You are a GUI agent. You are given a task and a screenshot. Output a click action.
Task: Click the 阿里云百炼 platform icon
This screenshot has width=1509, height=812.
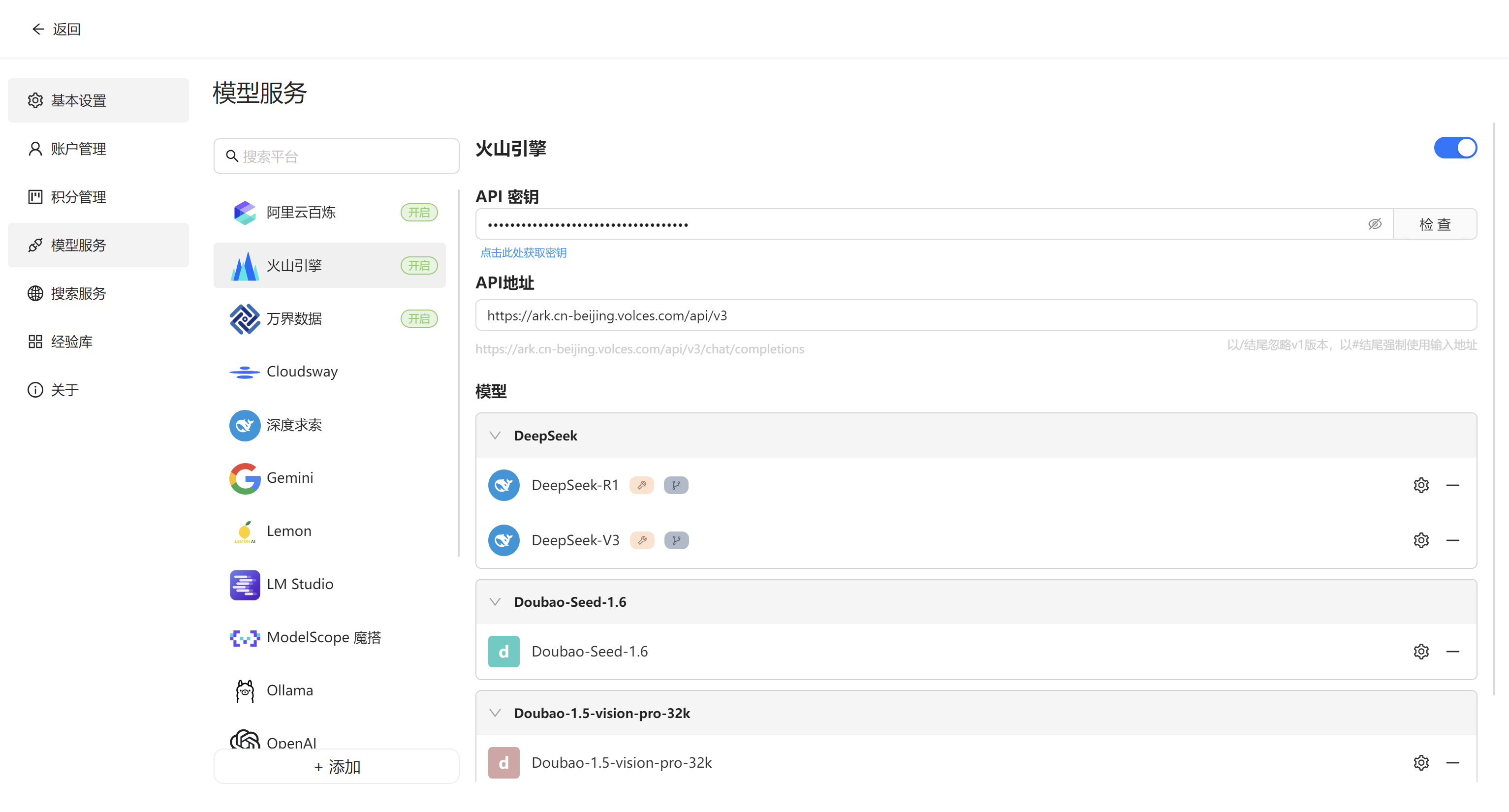[x=245, y=212]
